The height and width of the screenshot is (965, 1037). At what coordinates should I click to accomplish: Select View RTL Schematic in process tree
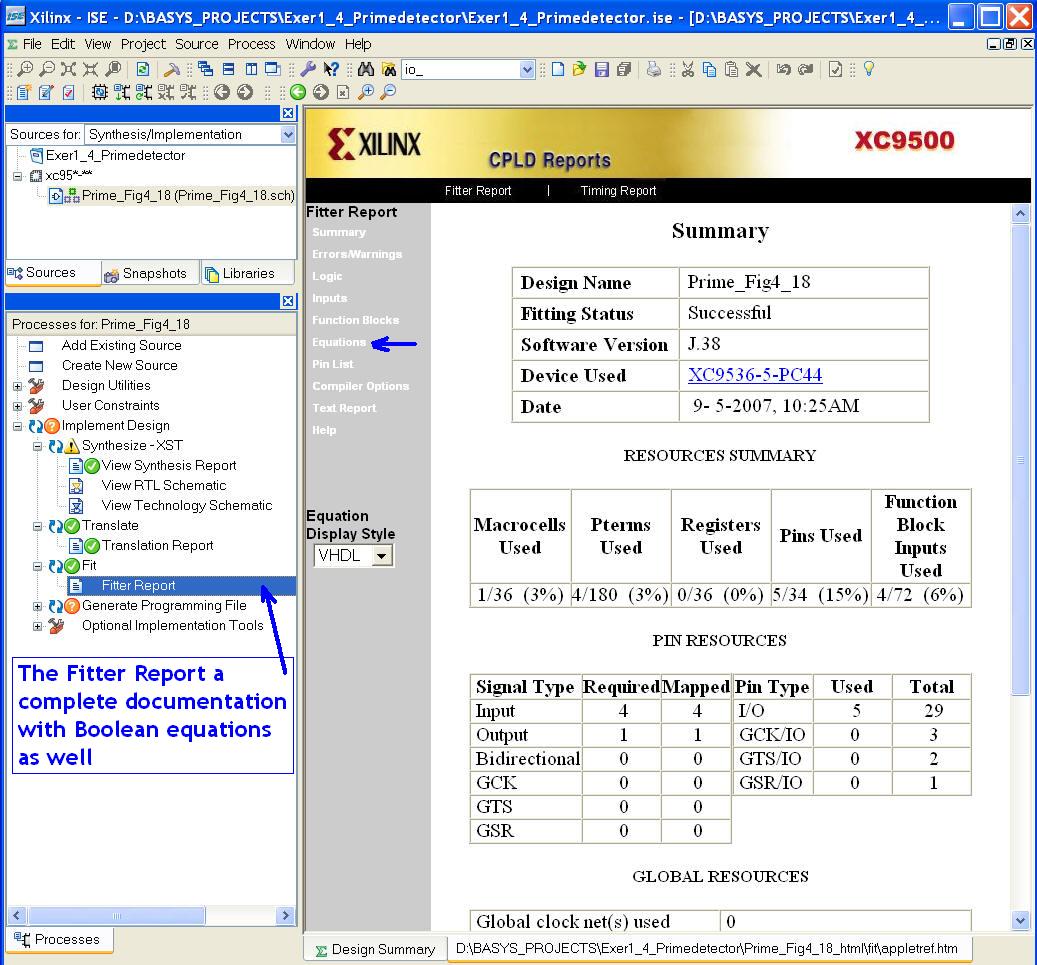pyautogui.click(x=163, y=485)
